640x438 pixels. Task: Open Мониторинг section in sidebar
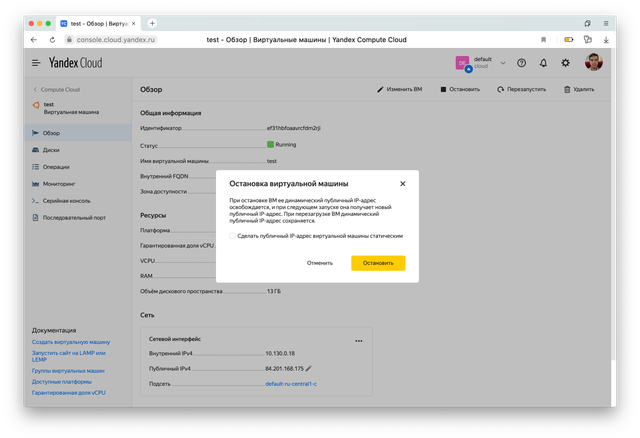tap(60, 184)
